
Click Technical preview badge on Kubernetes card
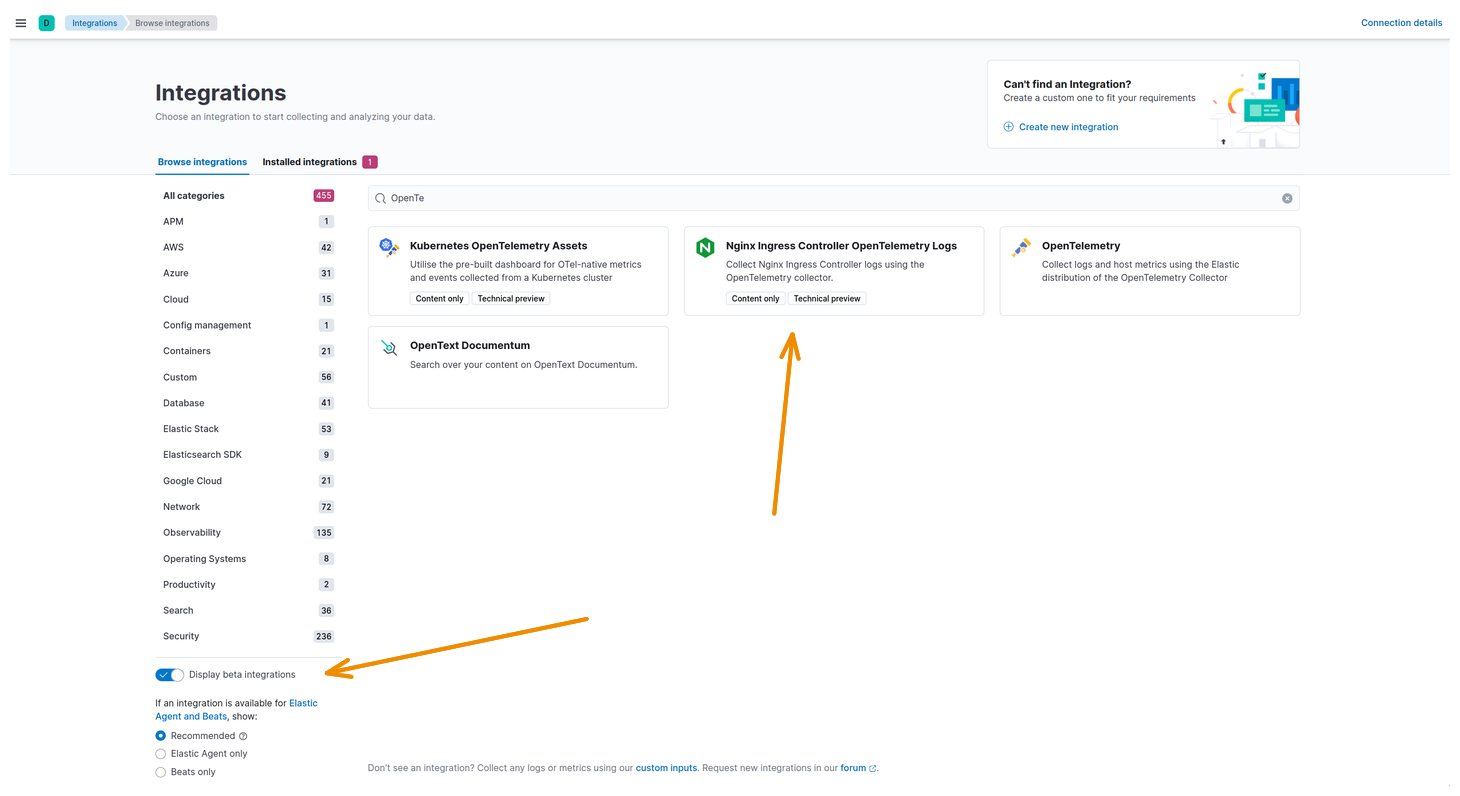(511, 299)
